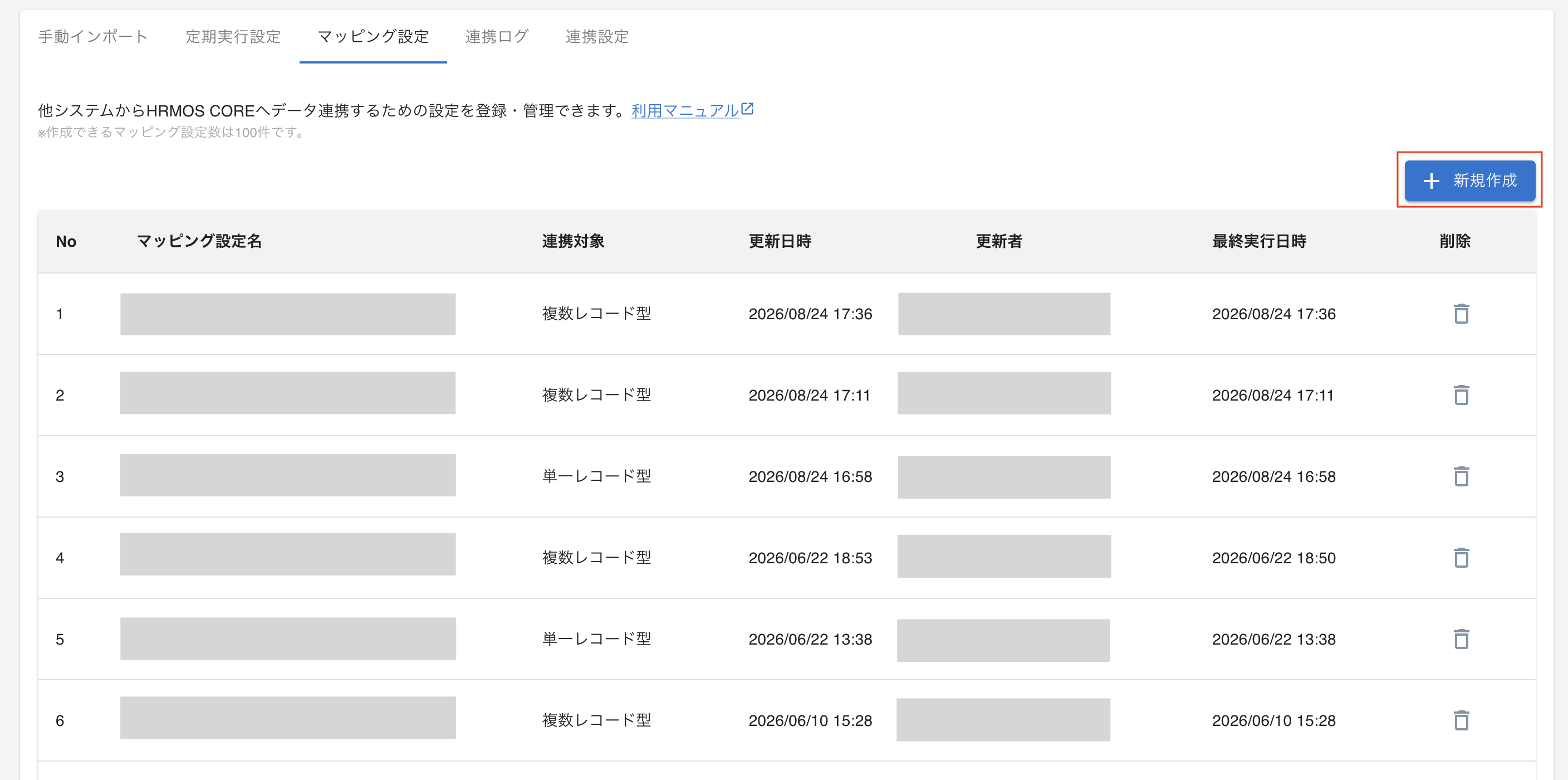The image size is (1568, 780).
Task: Delete mapping row number 4
Action: 1461,558
